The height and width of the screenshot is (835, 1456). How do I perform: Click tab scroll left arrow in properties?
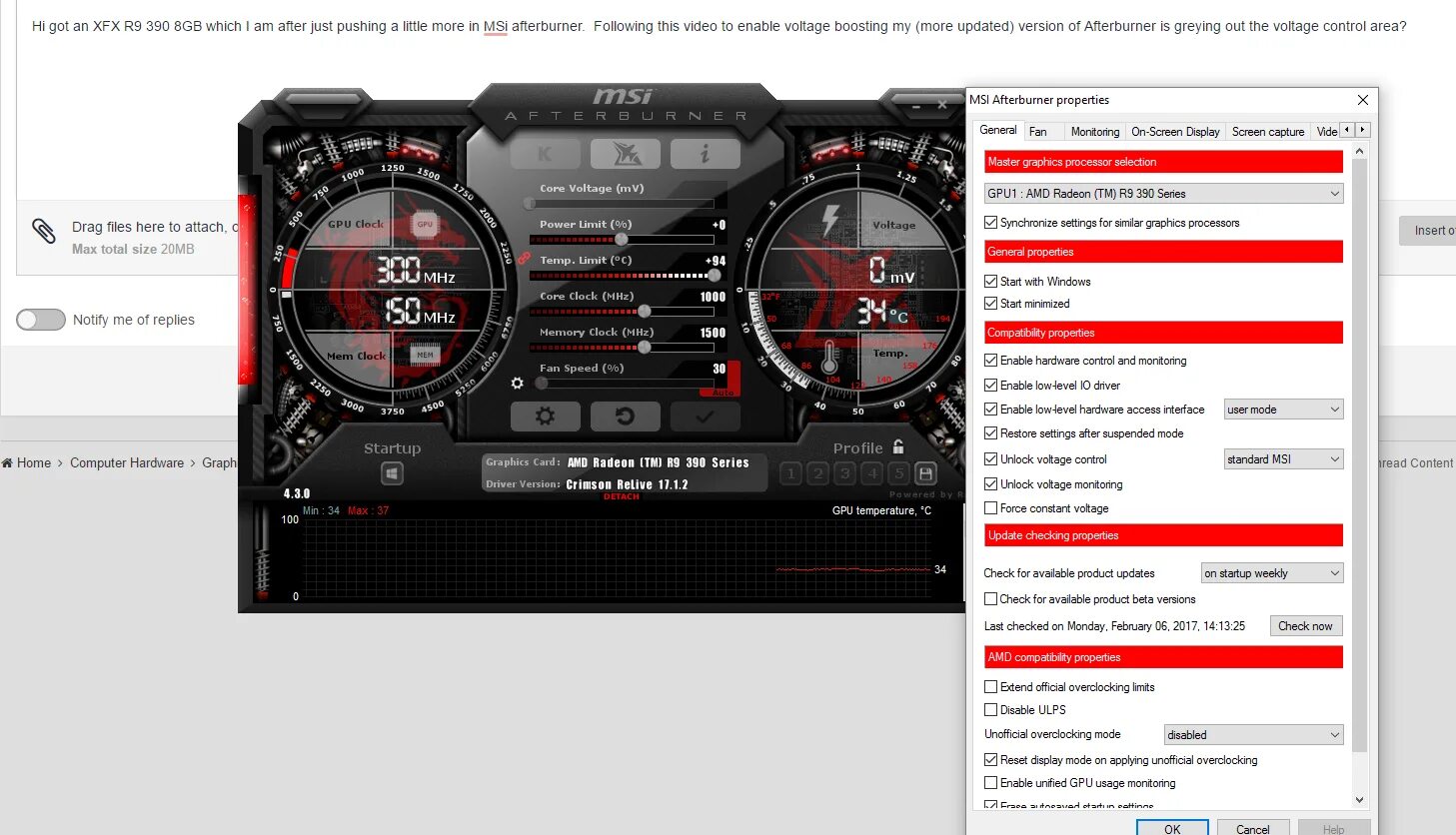click(x=1347, y=130)
